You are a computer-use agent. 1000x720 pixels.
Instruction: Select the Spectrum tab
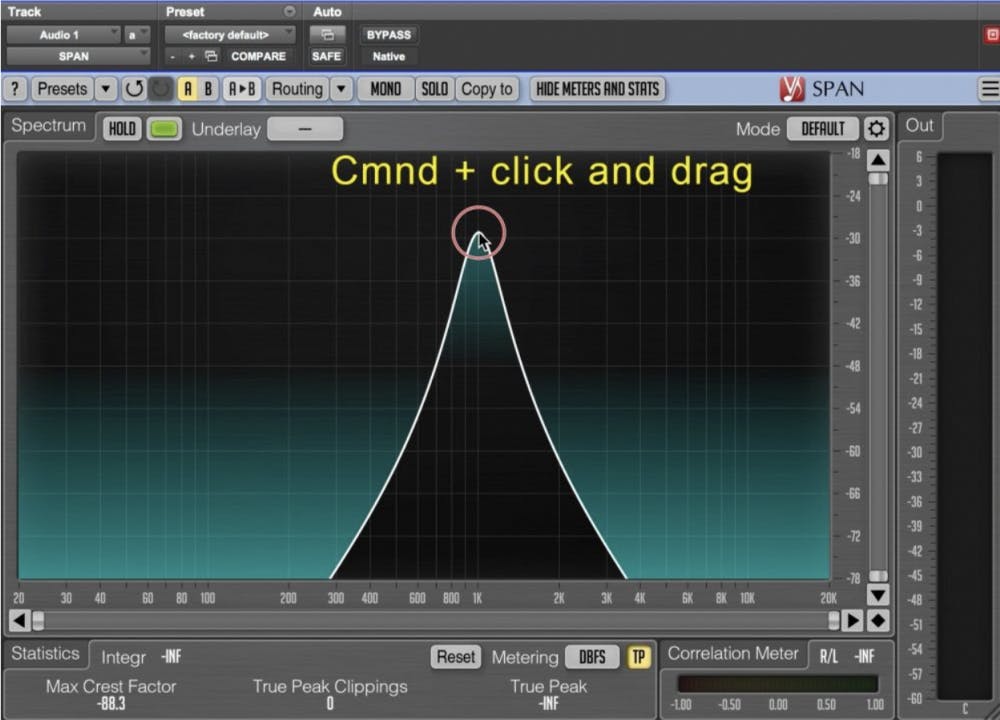pos(48,126)
